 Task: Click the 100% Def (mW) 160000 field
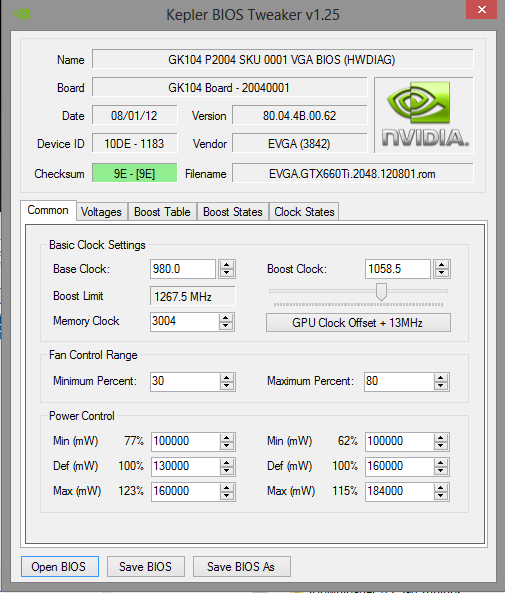point(400,467)
